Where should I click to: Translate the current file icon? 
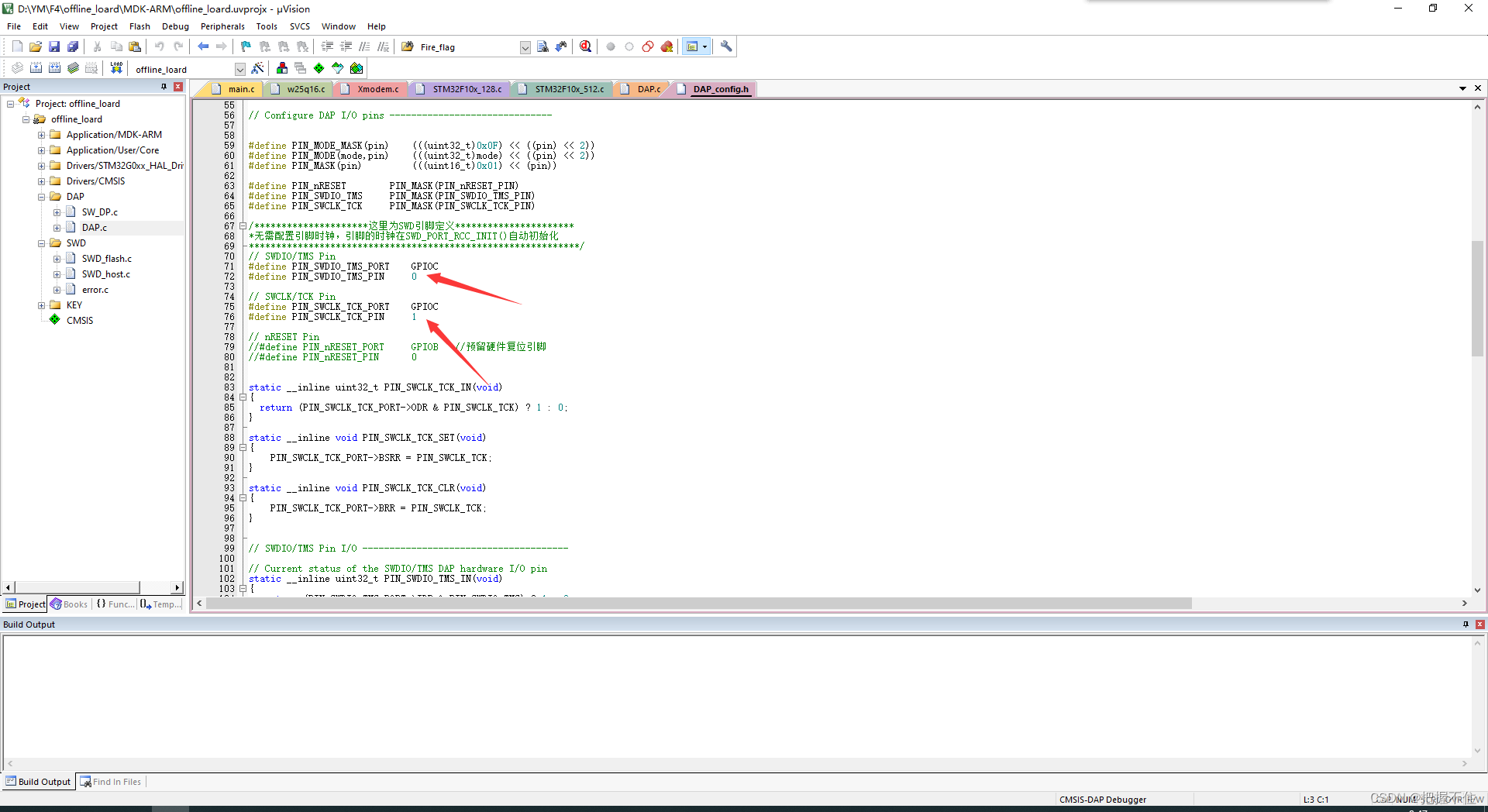17,68
